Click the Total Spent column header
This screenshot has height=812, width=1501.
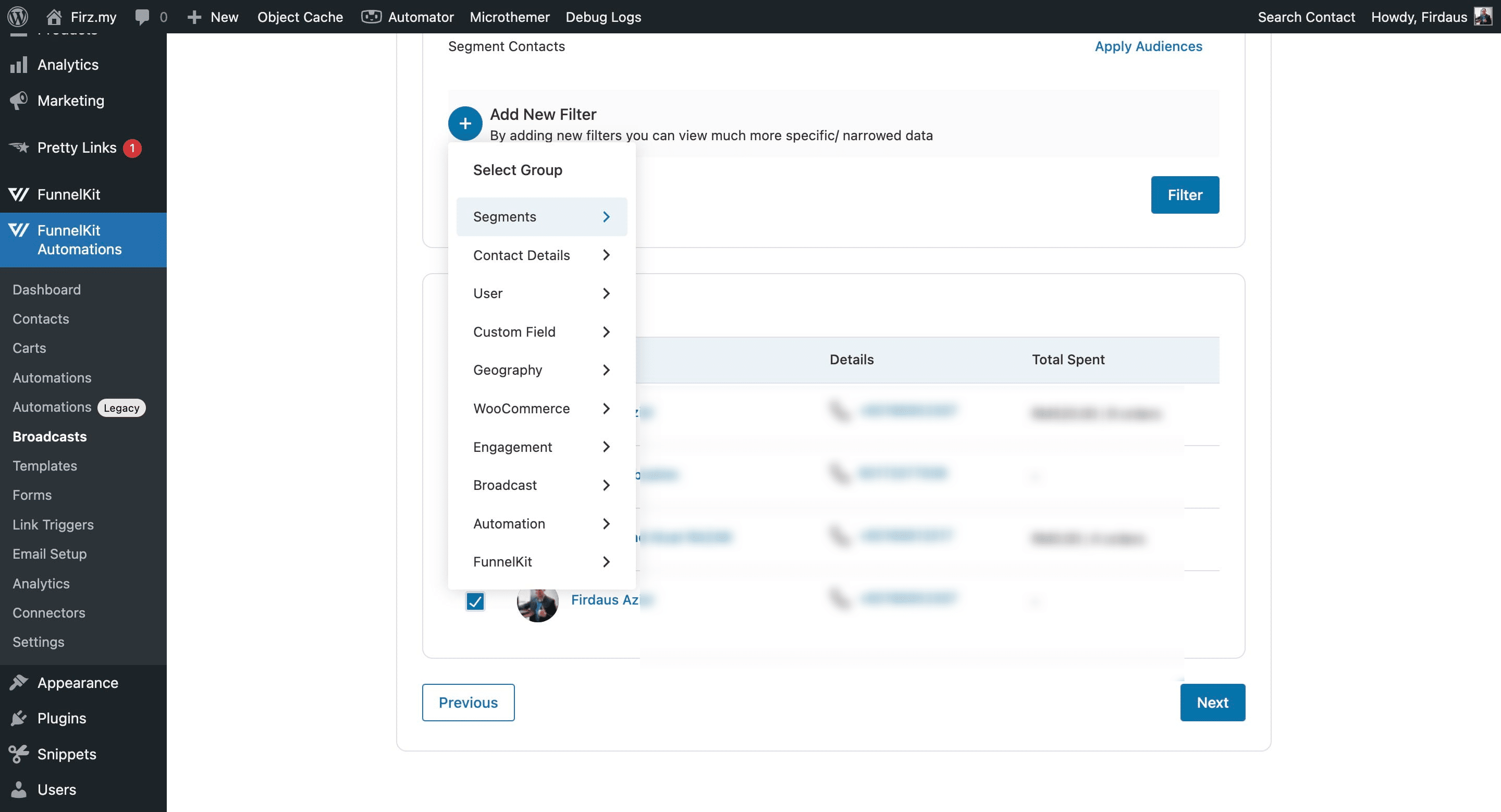click(1068, 360)
